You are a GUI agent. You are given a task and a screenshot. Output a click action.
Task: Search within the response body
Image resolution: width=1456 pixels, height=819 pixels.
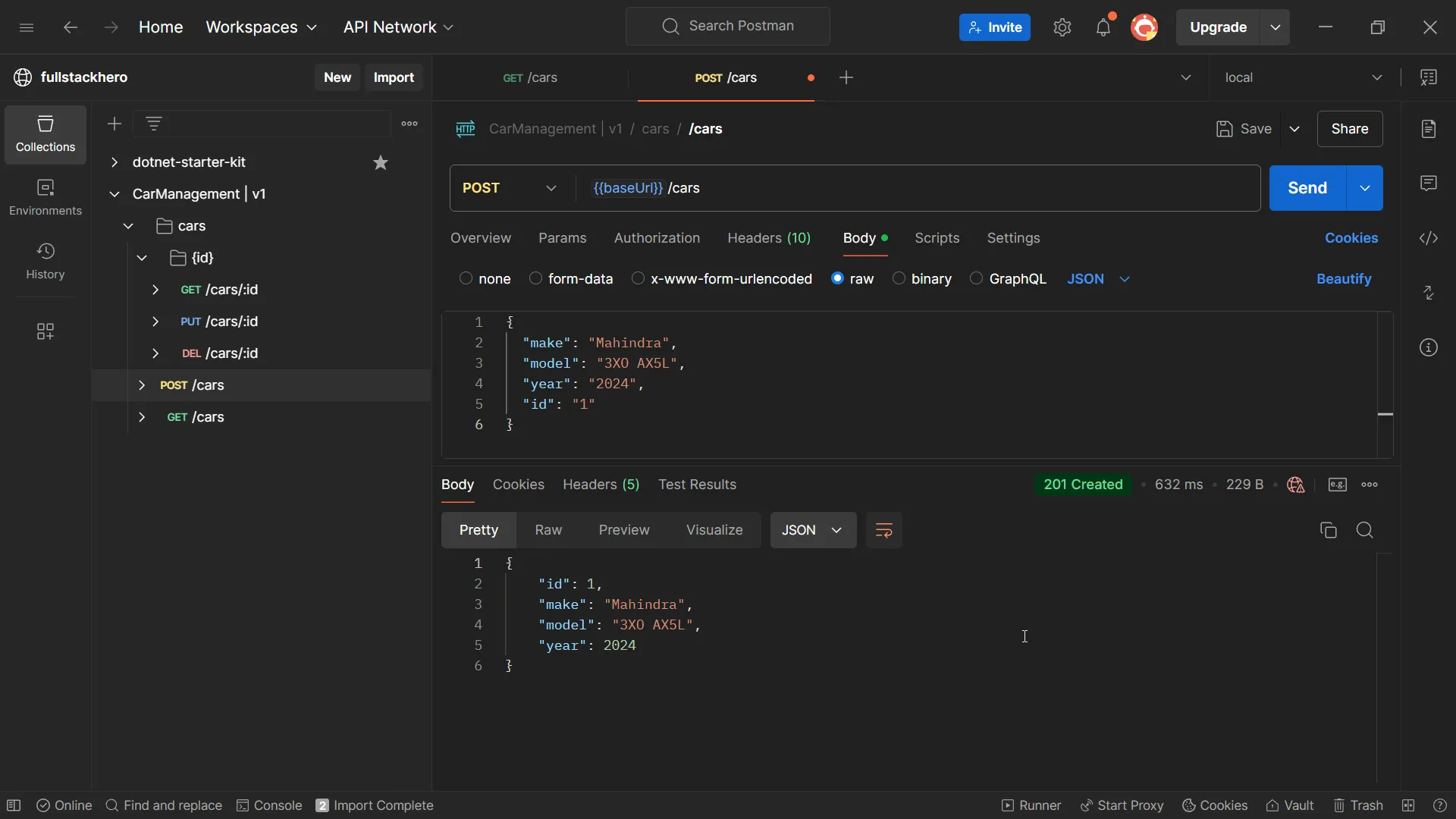coord(1364,530)
